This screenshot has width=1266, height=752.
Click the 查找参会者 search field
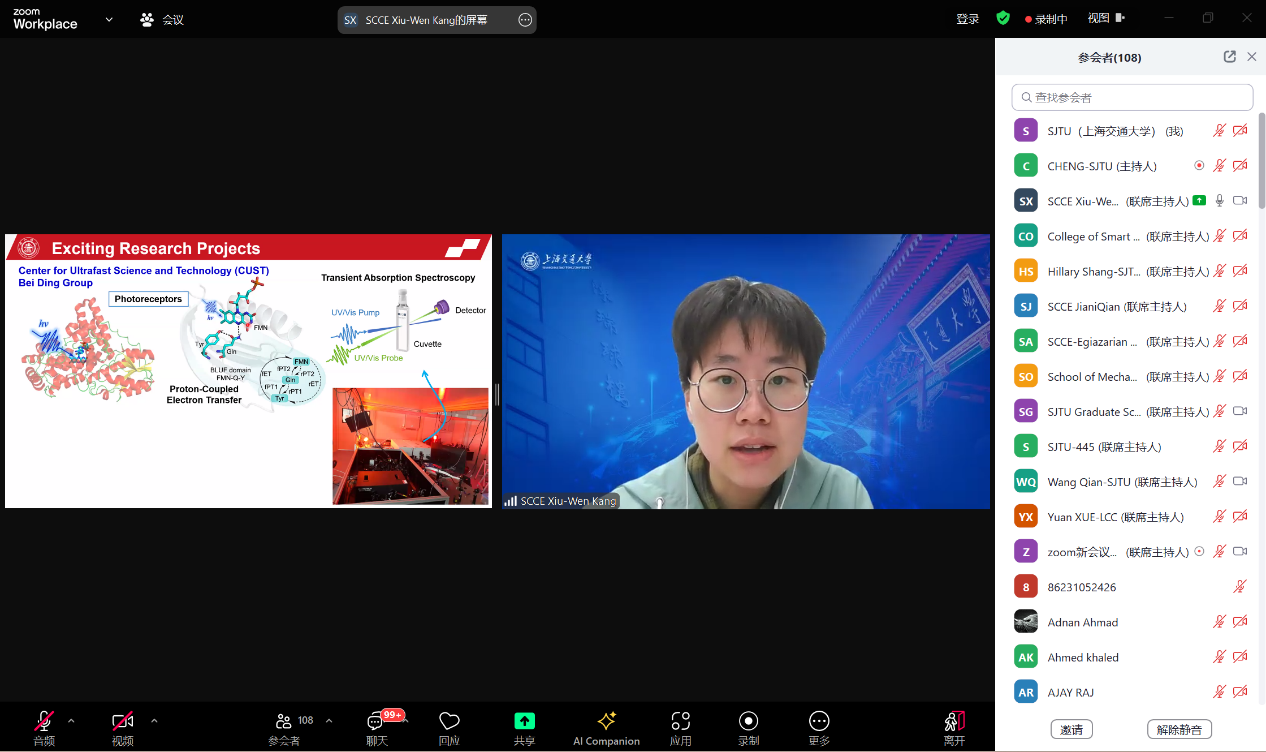pos(1132,97)
